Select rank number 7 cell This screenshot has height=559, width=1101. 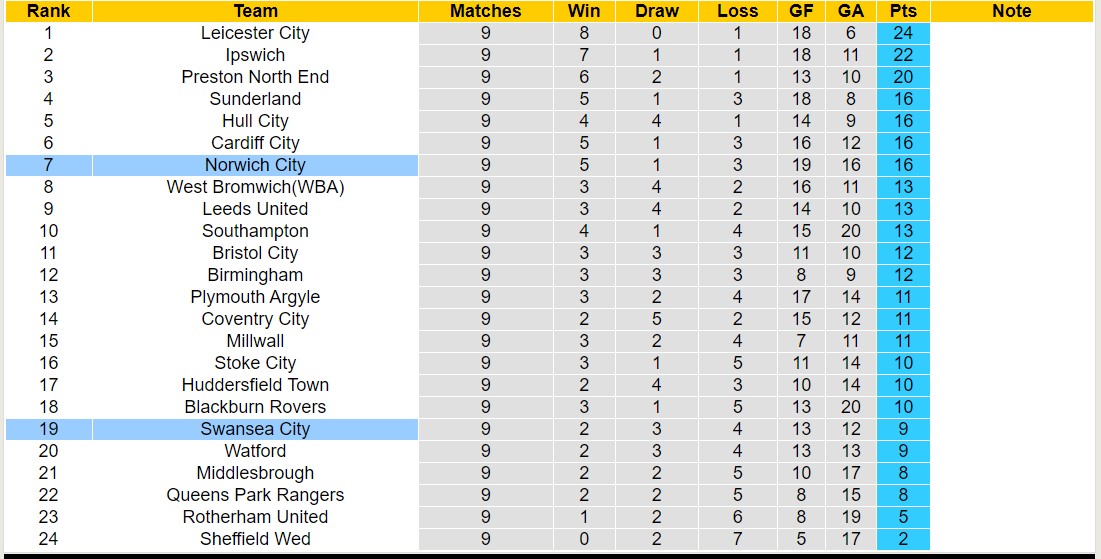click(x=48, y=165)
